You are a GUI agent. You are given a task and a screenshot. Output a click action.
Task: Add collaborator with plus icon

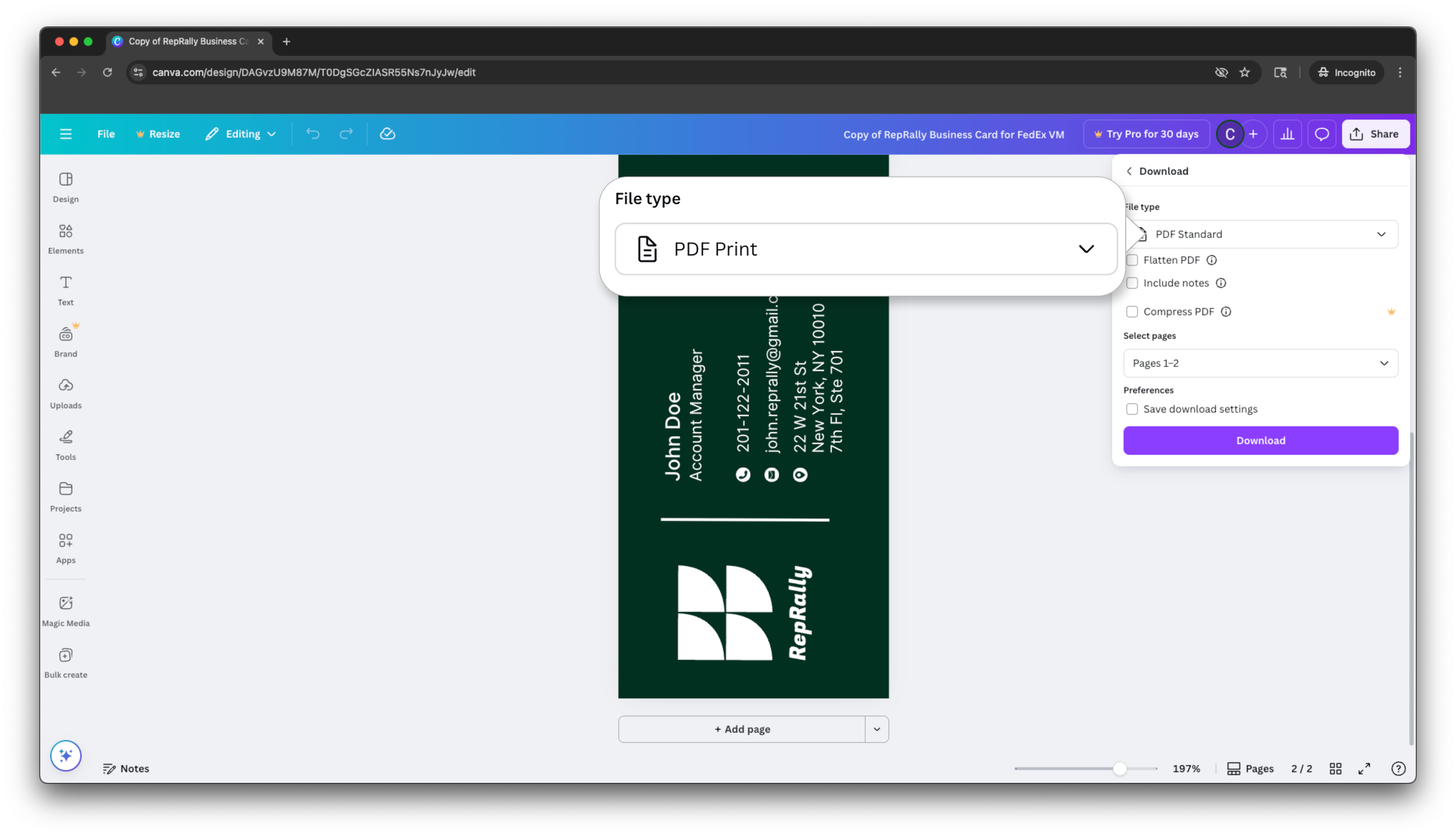(x=1253, y=134)
